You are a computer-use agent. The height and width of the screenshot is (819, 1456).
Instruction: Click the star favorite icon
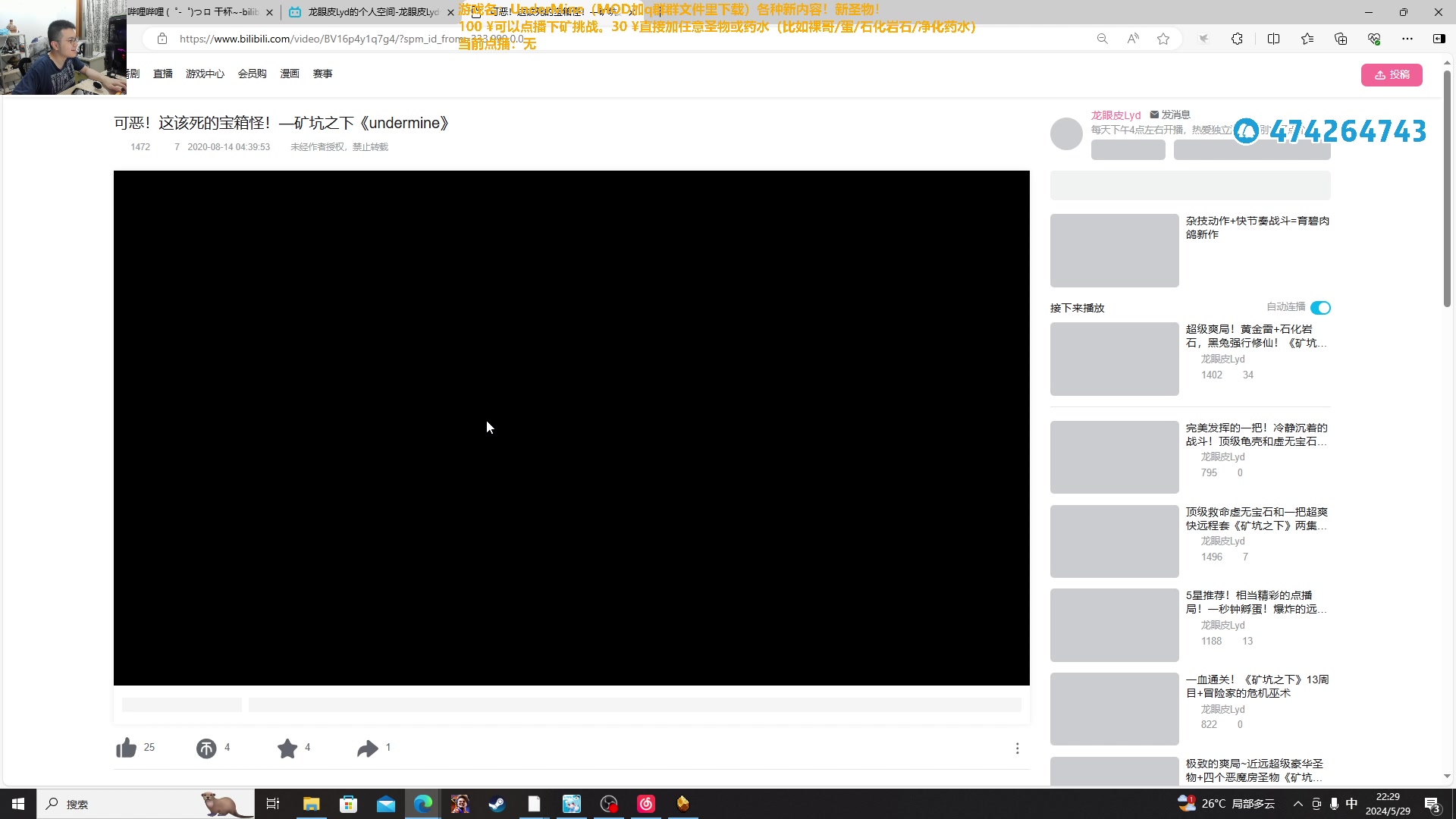[x=287, y=748]
